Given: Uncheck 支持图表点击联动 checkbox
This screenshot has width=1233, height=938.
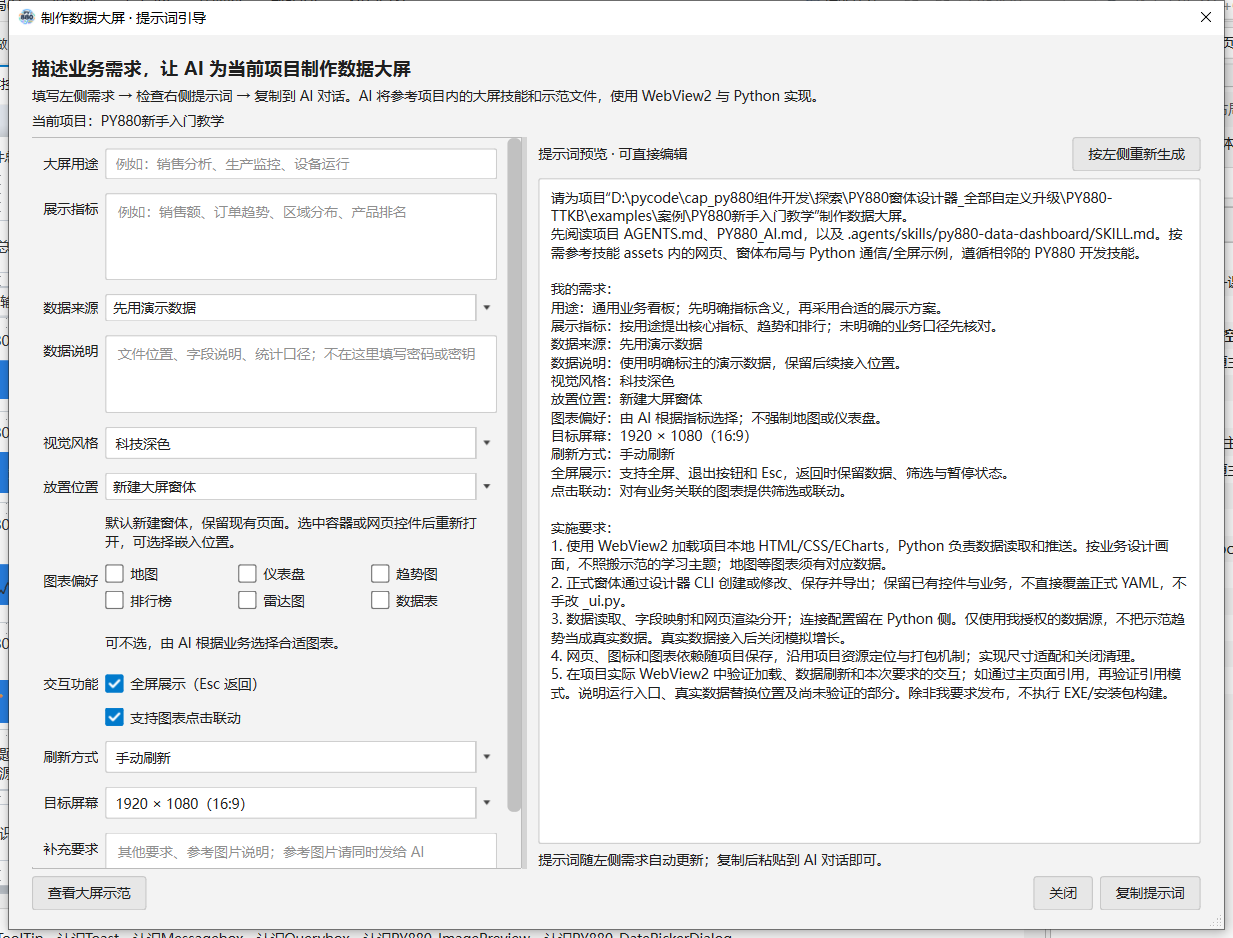Looking at the screenshot, I should pyautogui.click(x=114, y=717).
